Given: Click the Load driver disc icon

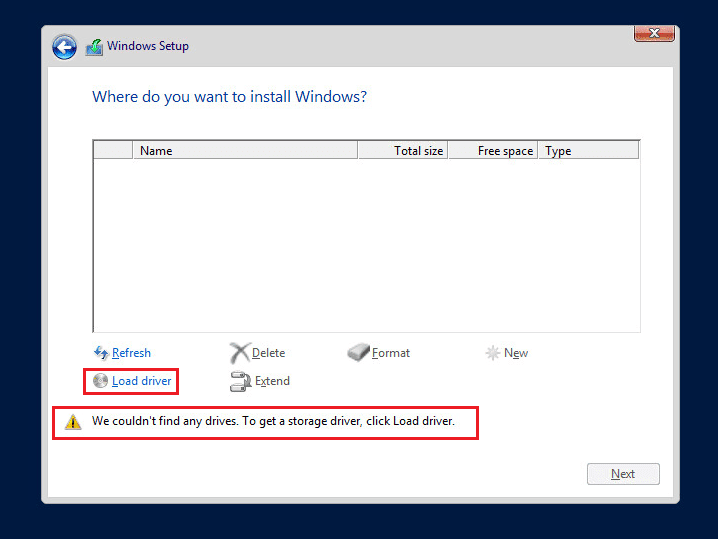Looking at the screenshot, I should click(100, 381).
